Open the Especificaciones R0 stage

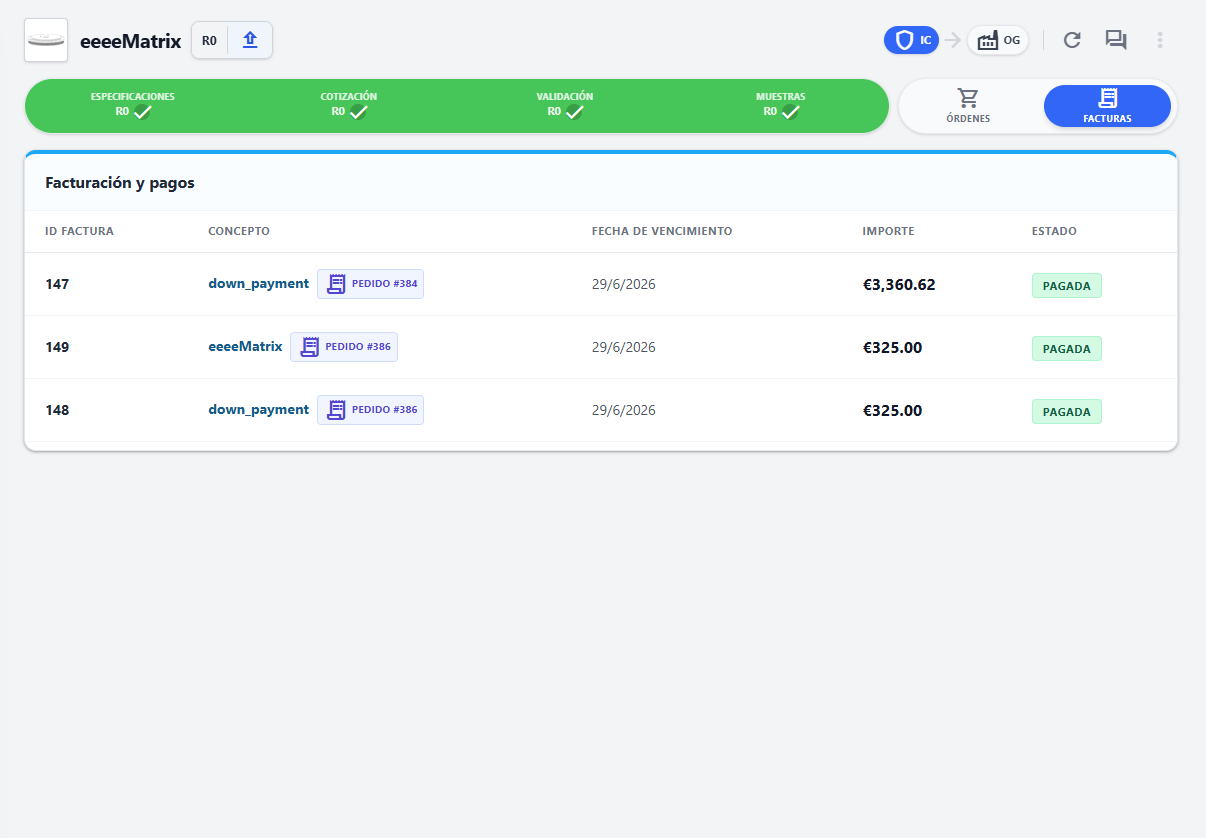coord(133,105)
